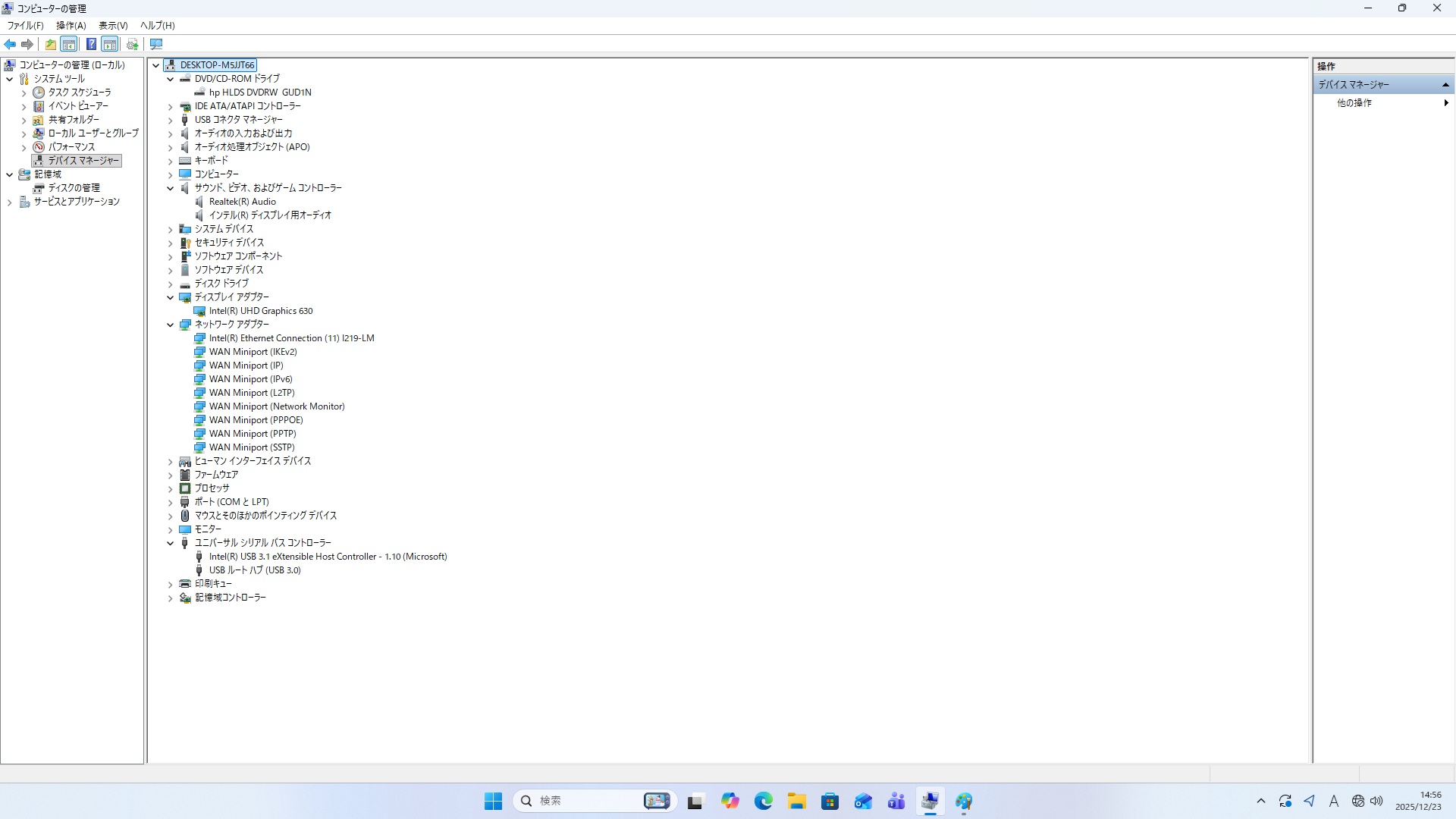The image size is (1456, 819).
Task: Open the 操作(A) menu
Action: click(x=71, y=26)
